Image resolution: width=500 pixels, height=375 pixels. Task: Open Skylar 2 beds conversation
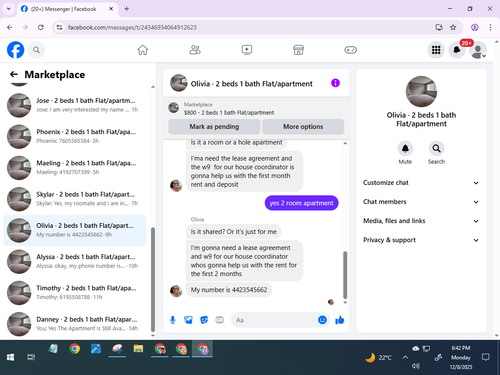tap(75, 199)
